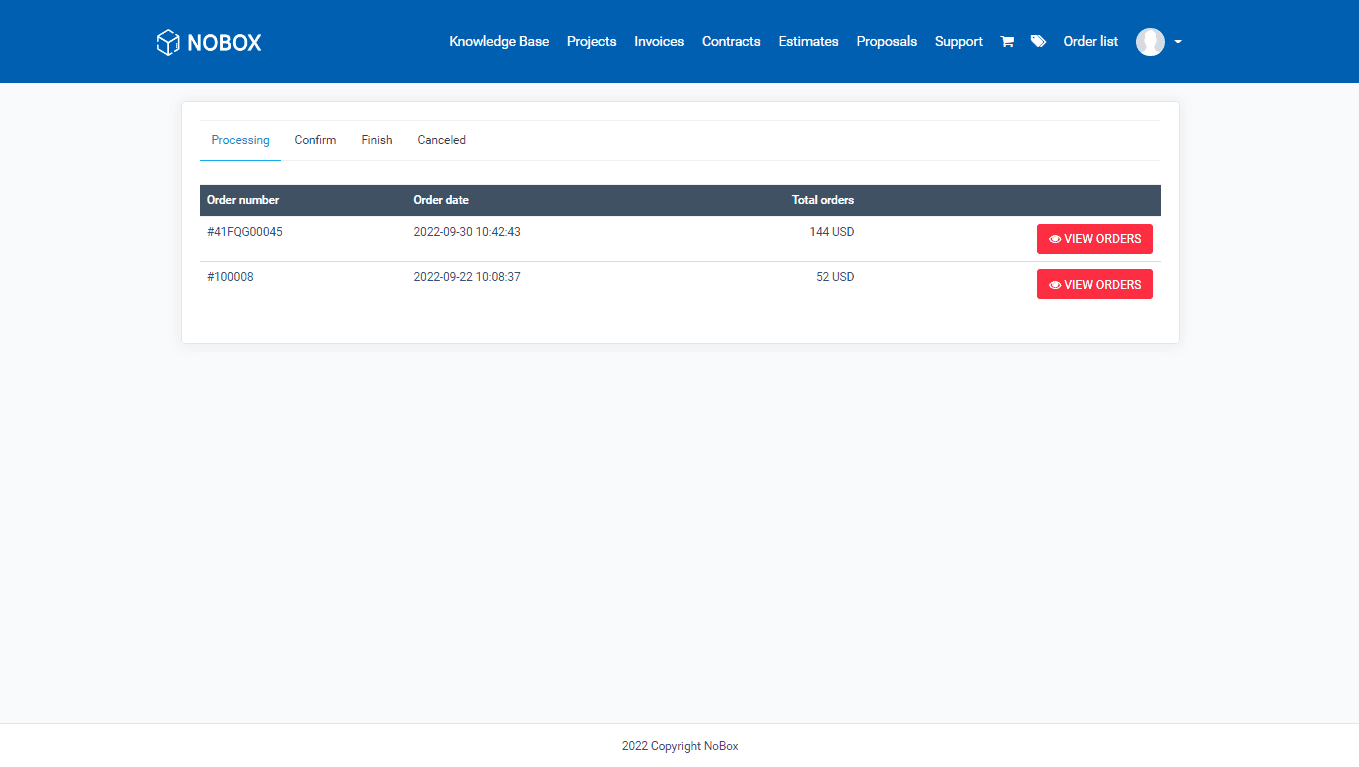Navigate to Projects in the navbar
Screen dimensions: 1359x767
tap(591, 41)
